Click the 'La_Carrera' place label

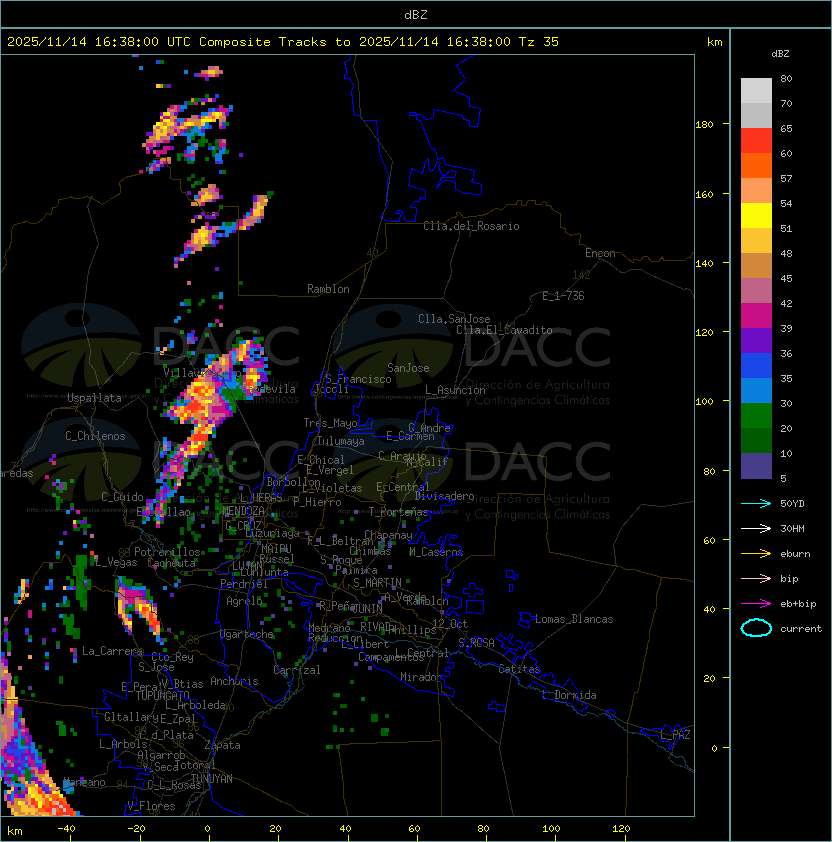pos(113,651)
